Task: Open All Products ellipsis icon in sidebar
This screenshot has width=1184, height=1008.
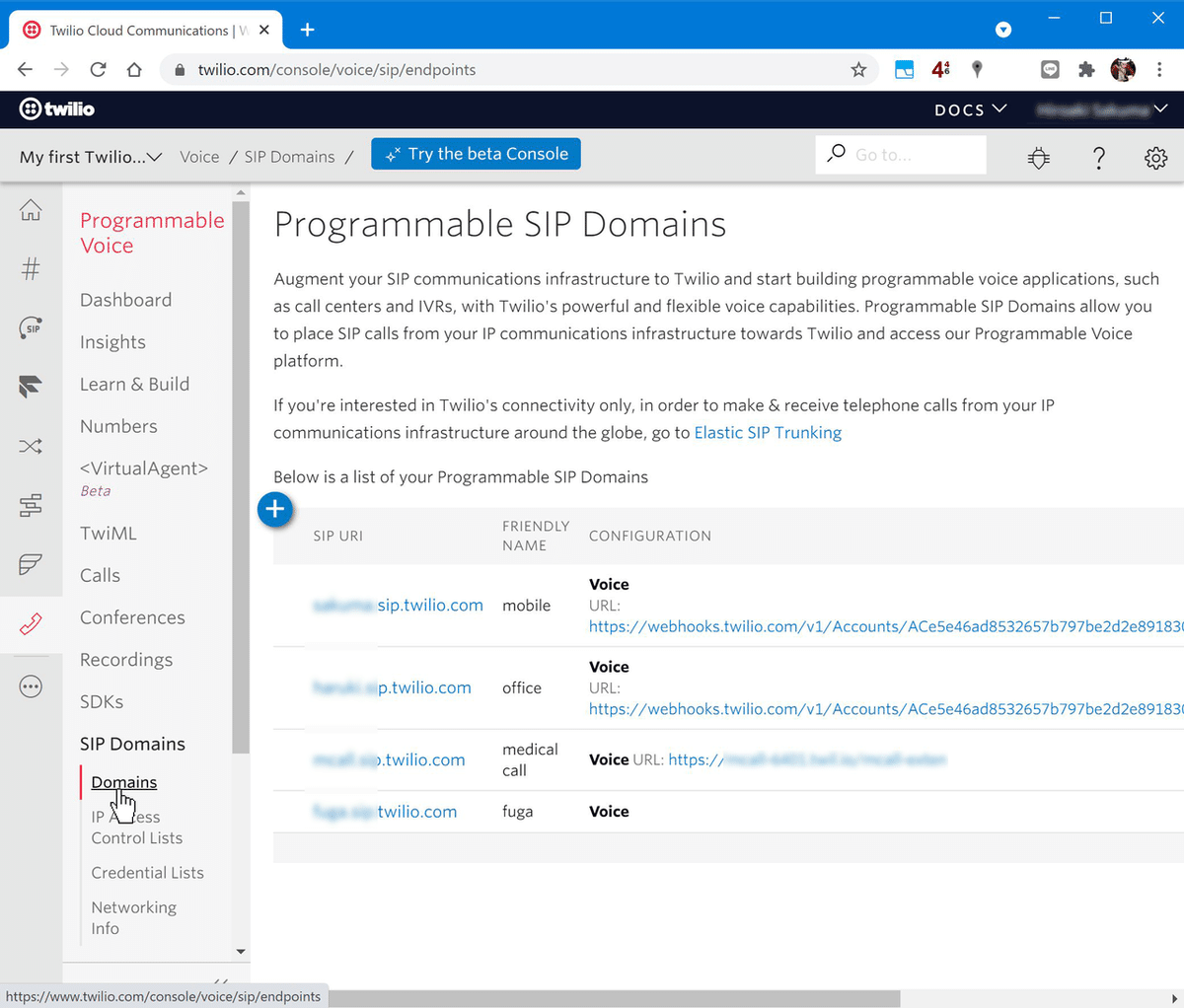Action: pyautogui.click(x=31, y=686)
